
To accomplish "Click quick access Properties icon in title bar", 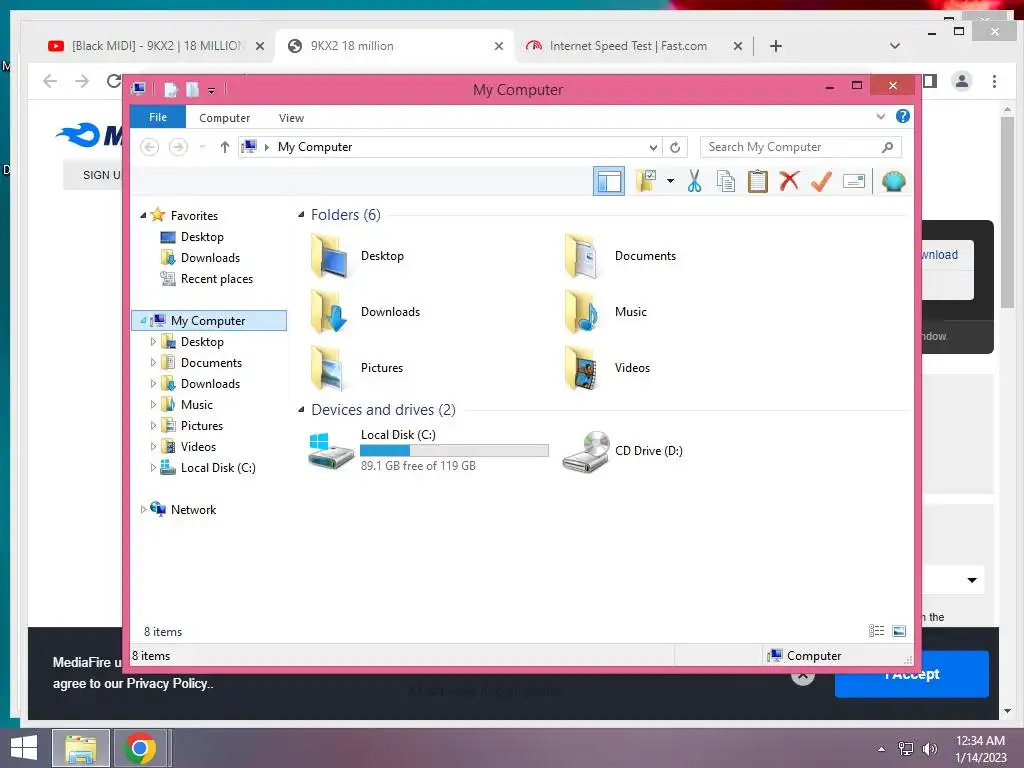I will pos(170,89).
